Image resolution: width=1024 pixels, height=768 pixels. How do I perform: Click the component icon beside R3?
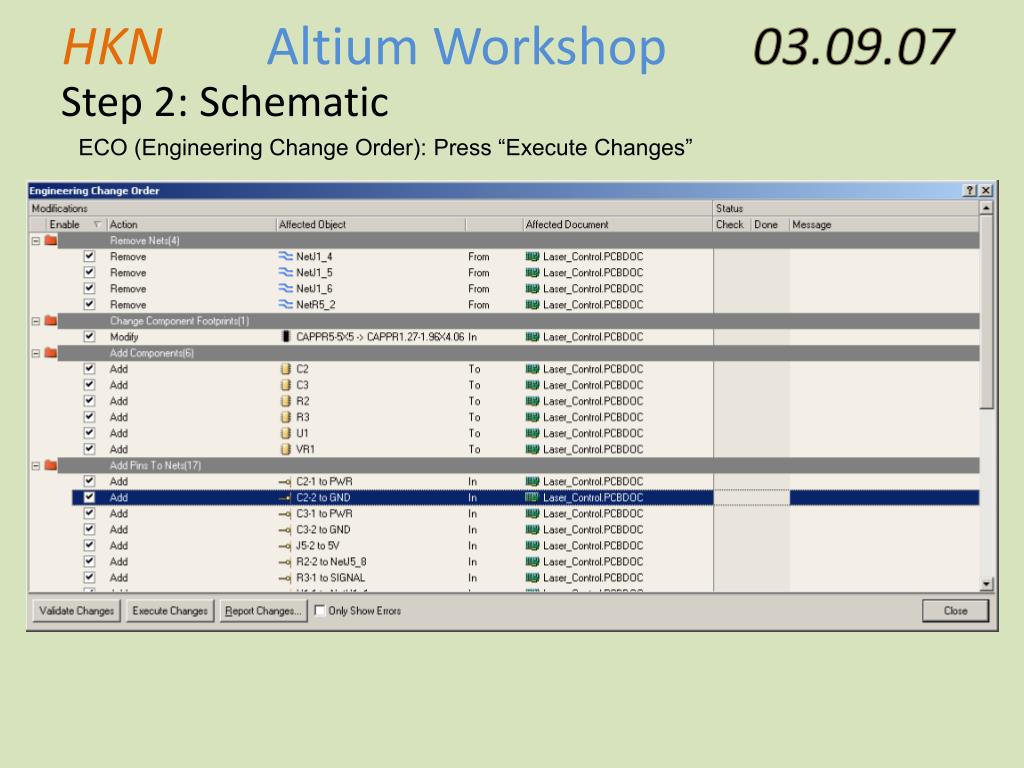285,417
